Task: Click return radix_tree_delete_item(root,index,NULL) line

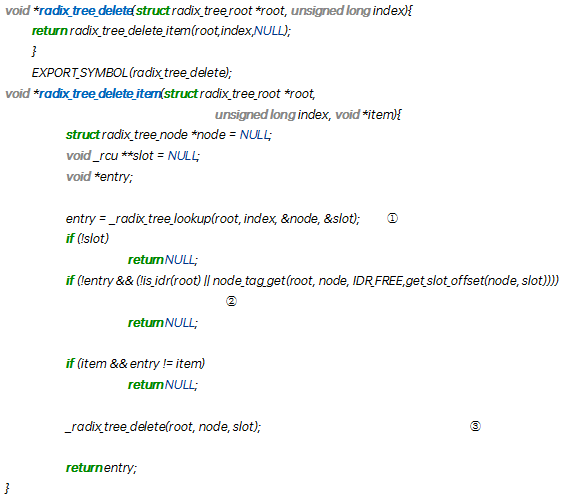Action: 161,31
